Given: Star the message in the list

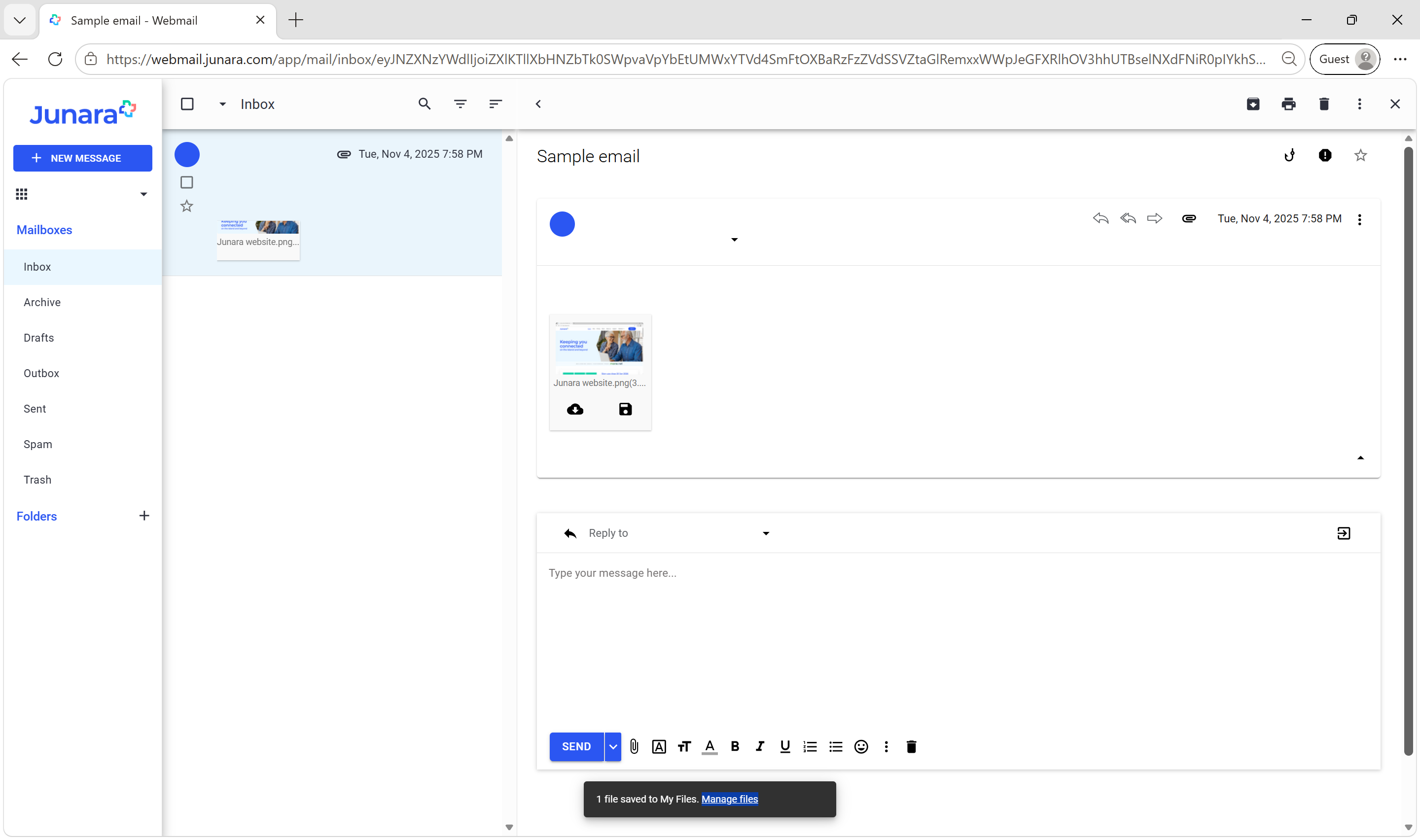Looking at the screenshot, I should [187, 206].
